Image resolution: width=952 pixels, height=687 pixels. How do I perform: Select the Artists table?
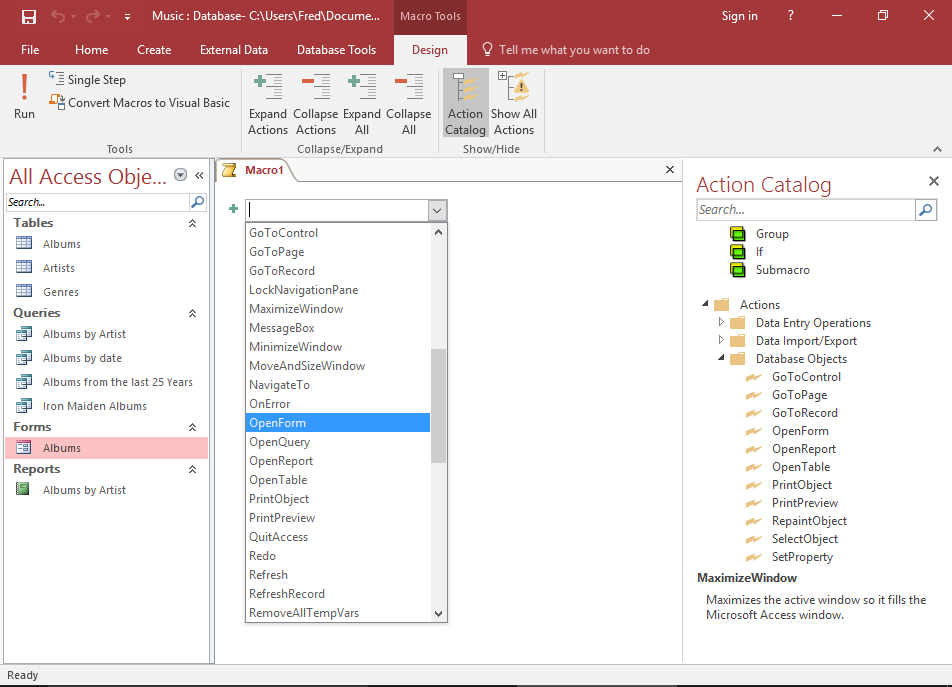[59, 268]
